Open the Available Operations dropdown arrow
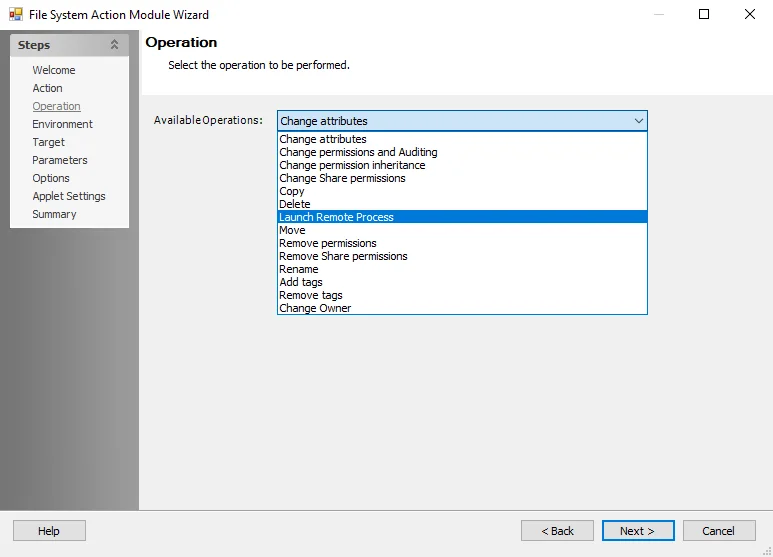Screen dimensions: 773x557 pyautogui.click(x=638, y=121)
